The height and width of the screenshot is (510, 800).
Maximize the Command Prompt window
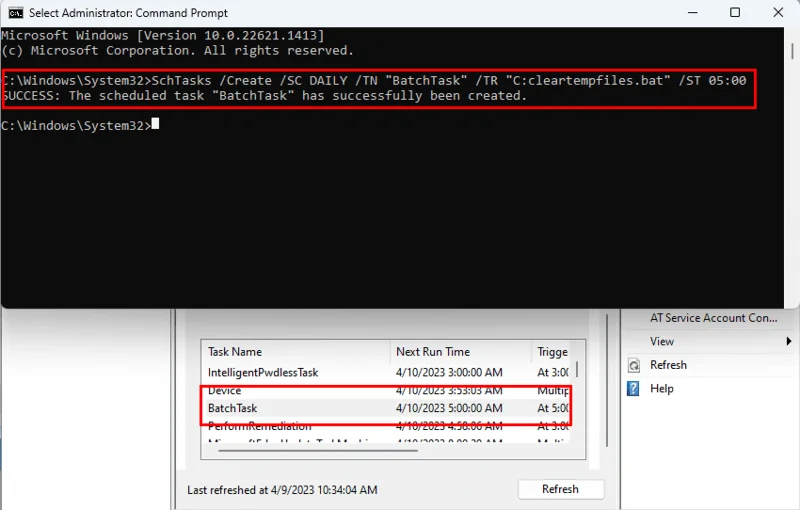[735, 12]
